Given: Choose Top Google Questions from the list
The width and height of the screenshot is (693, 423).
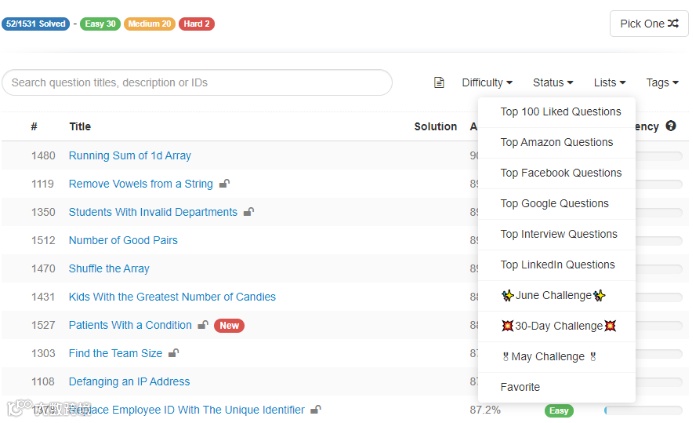Looking at the screenshot, I should tap(554, 203).
